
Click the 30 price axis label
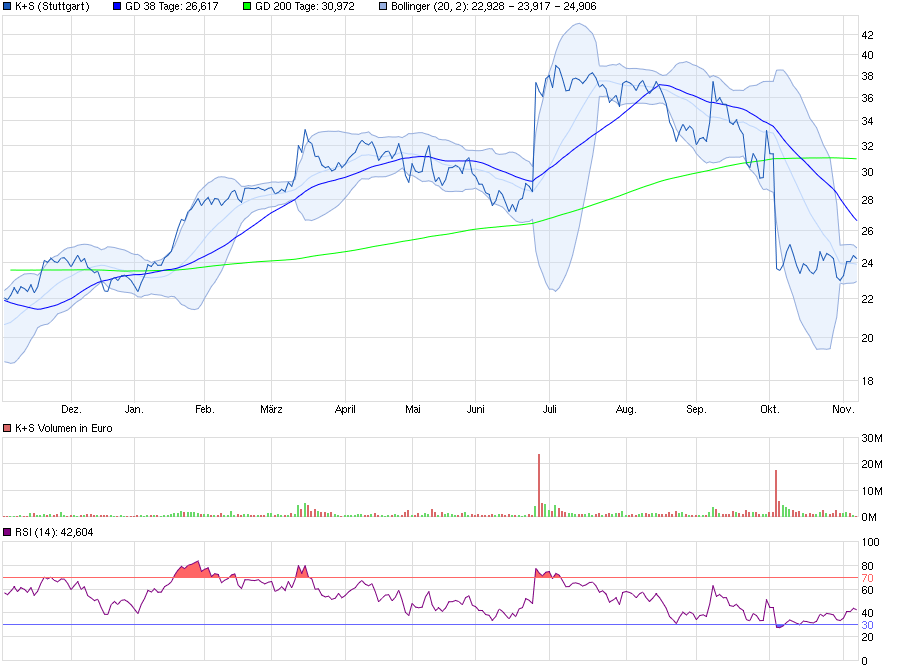[x=868, y=172]
